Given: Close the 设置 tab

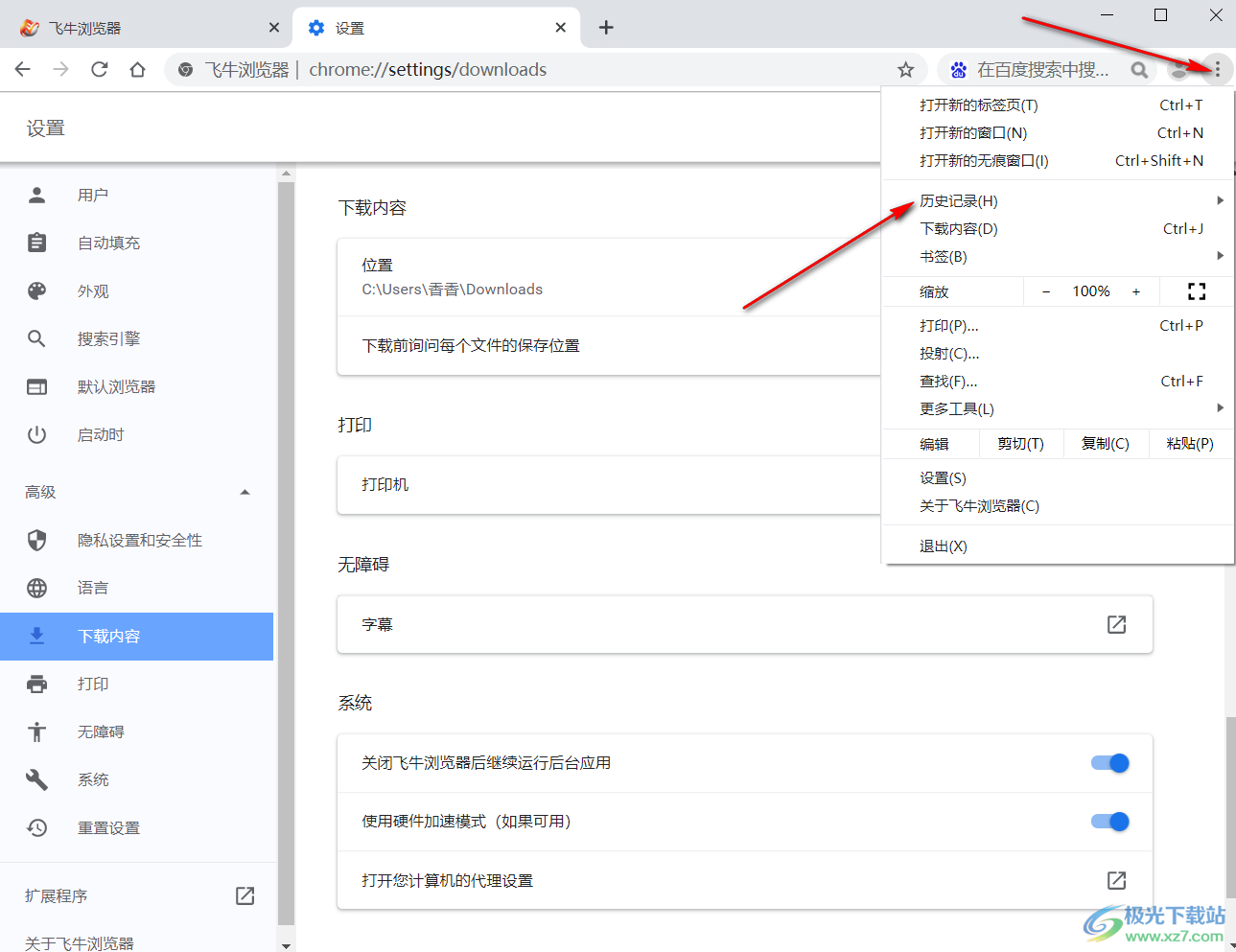Looking at the screenshot, I should pos(561,28).
